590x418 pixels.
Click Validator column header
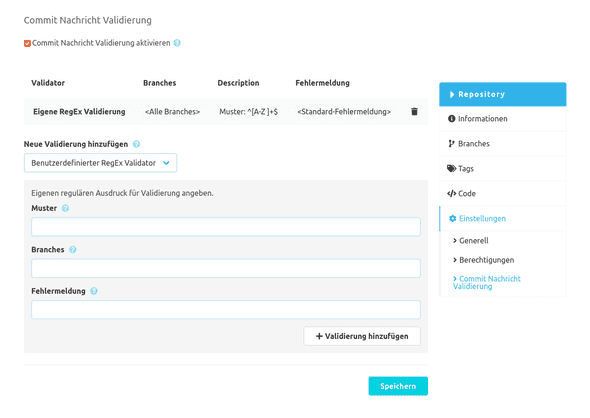pos(48,83)
